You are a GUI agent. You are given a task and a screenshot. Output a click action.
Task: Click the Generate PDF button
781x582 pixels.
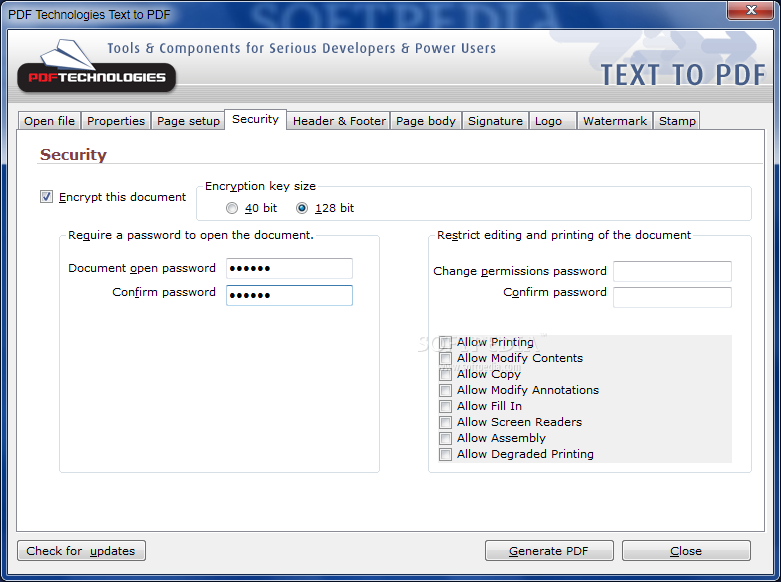[x=549, y=551]
